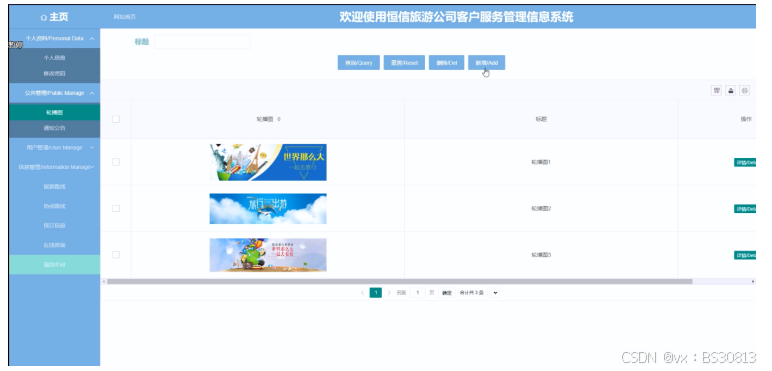Click the Del button

(x=447, y=63)
